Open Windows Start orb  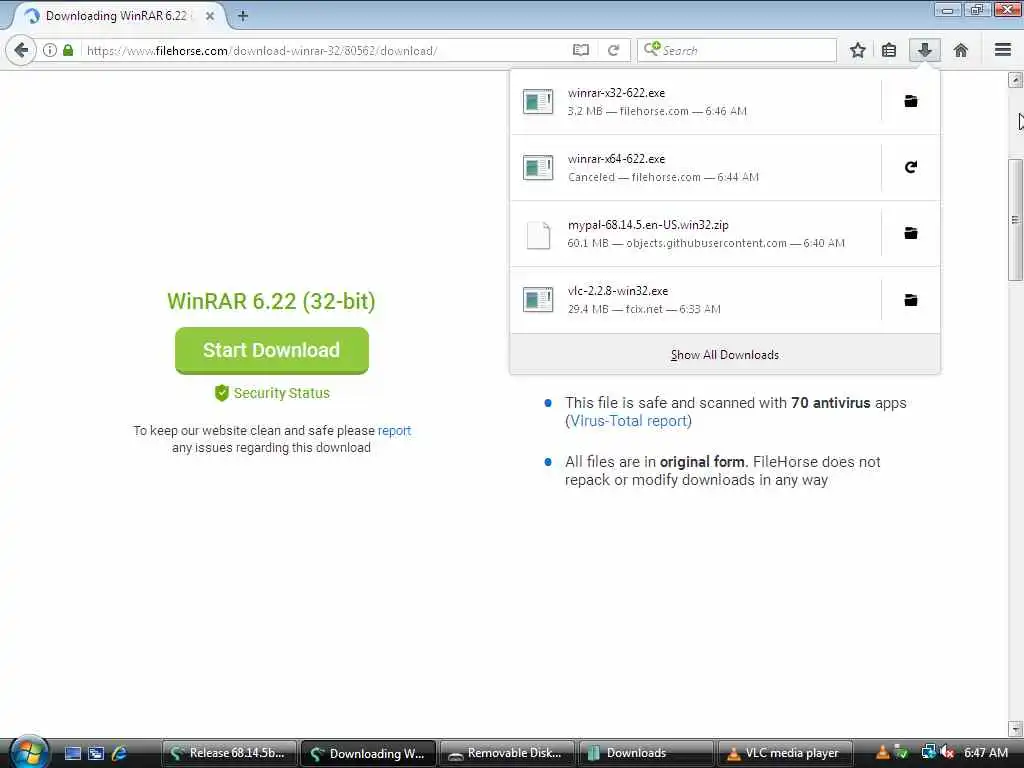pos(29,752)
